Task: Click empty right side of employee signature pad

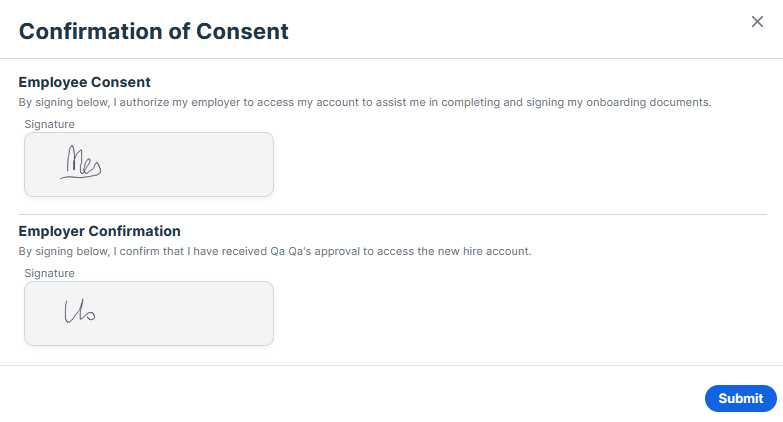Action: (x=220, y=164)
